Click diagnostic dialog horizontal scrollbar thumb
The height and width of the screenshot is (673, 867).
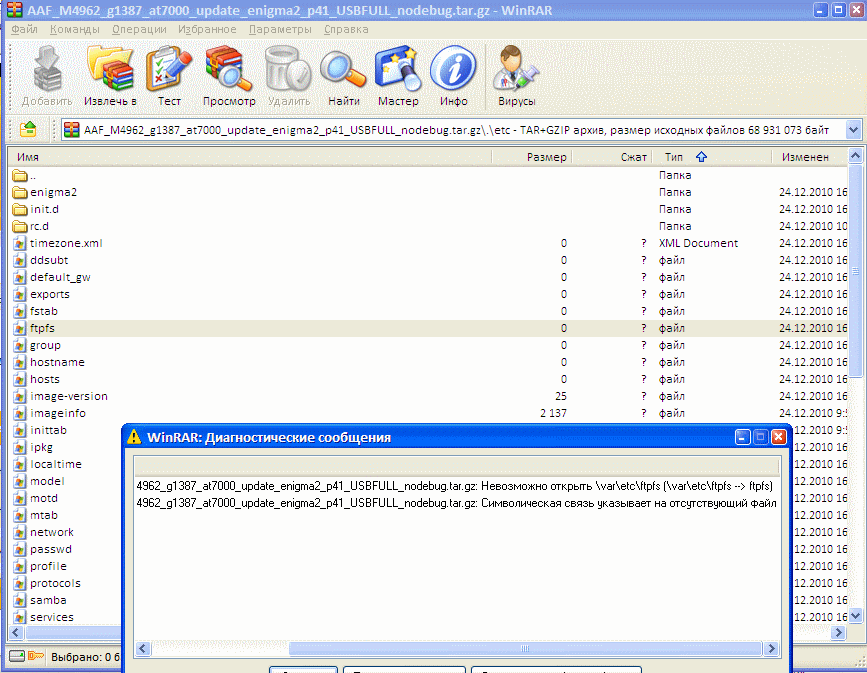point(525,648)
